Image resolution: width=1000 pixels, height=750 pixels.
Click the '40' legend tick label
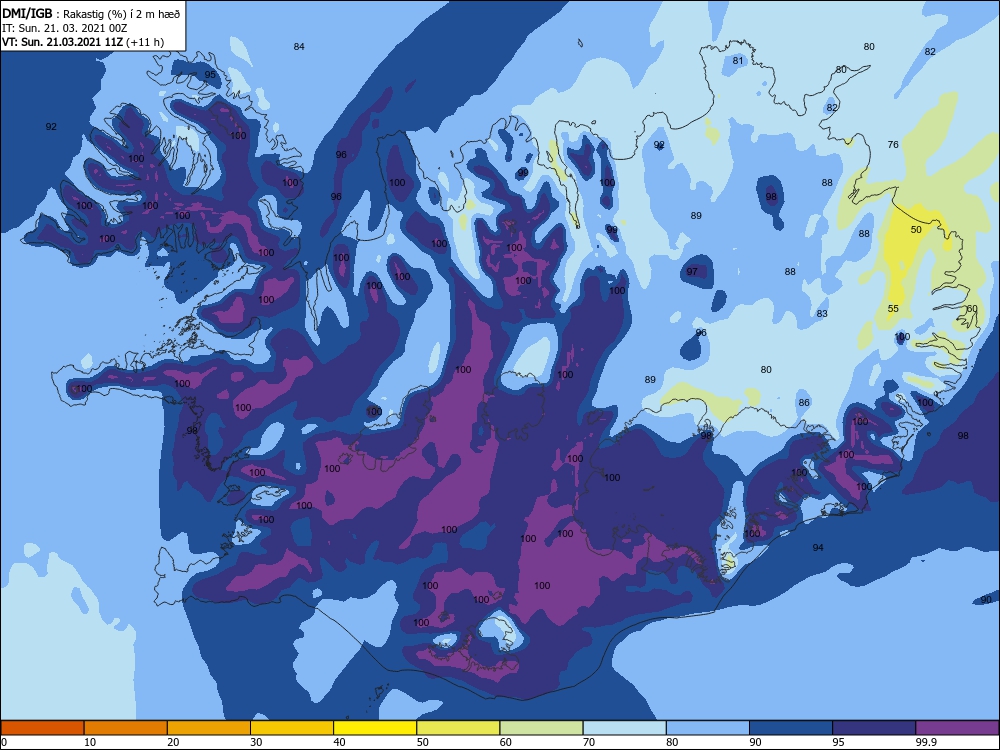click(339, 742)
